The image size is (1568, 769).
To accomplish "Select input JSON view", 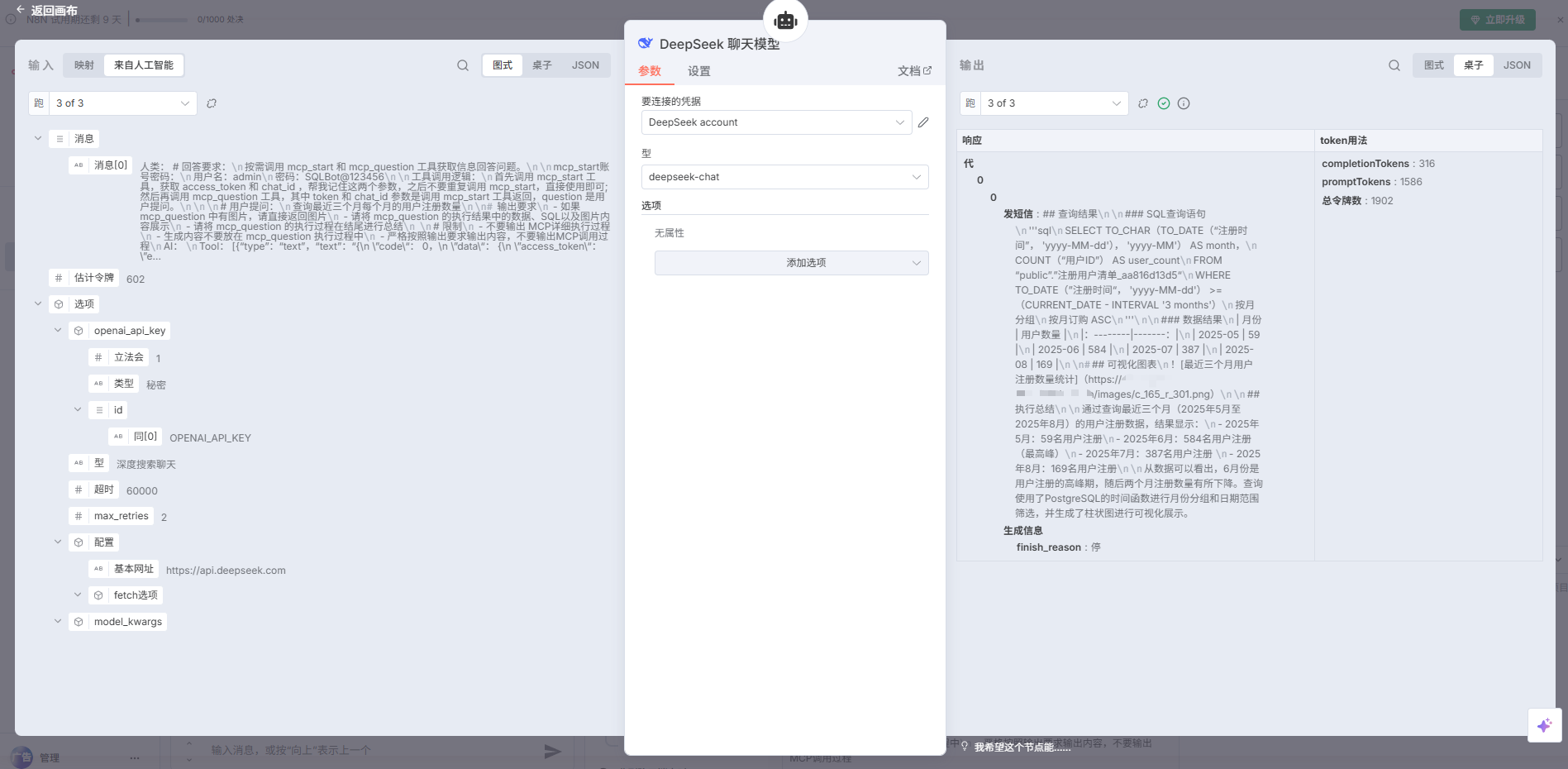I will coord(585,65).
